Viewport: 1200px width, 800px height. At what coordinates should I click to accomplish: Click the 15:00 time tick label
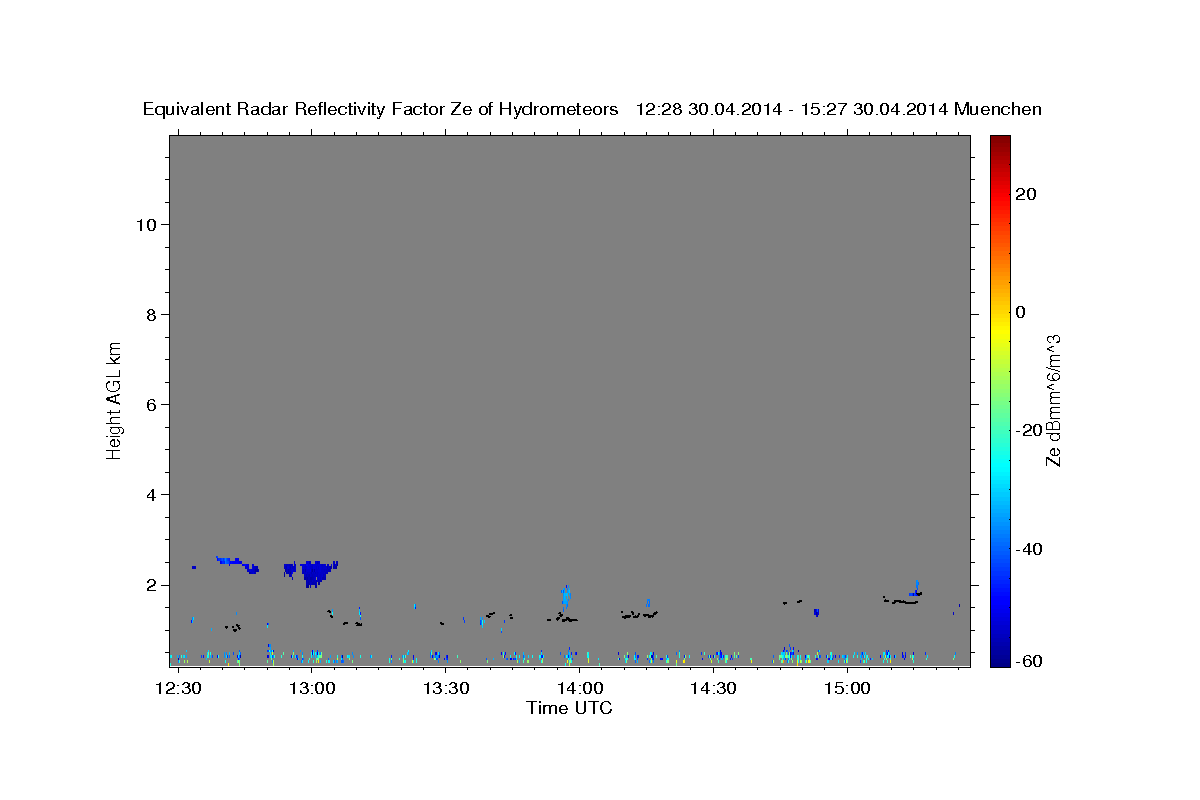click(x=848, y=689)
